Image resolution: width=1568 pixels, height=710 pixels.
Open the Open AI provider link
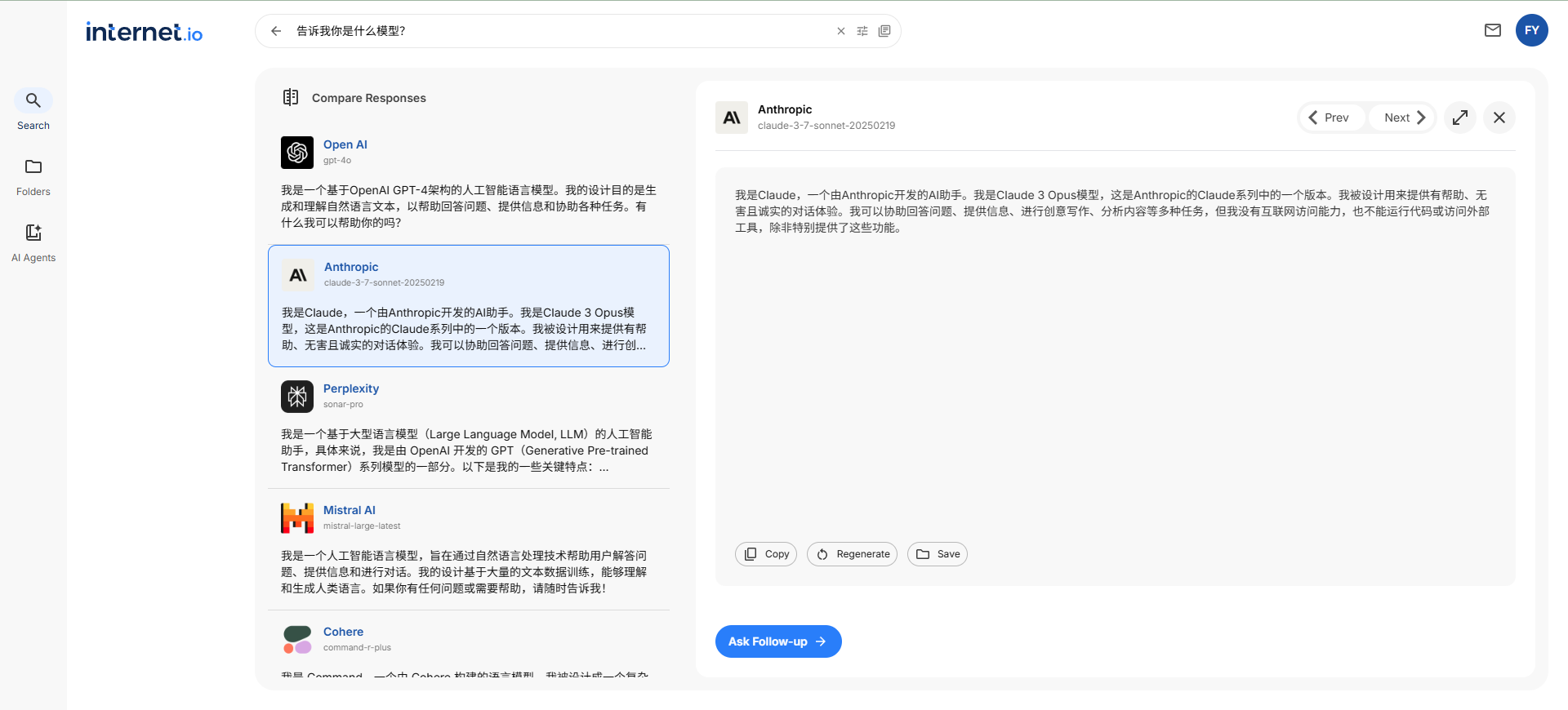[345, 144]
